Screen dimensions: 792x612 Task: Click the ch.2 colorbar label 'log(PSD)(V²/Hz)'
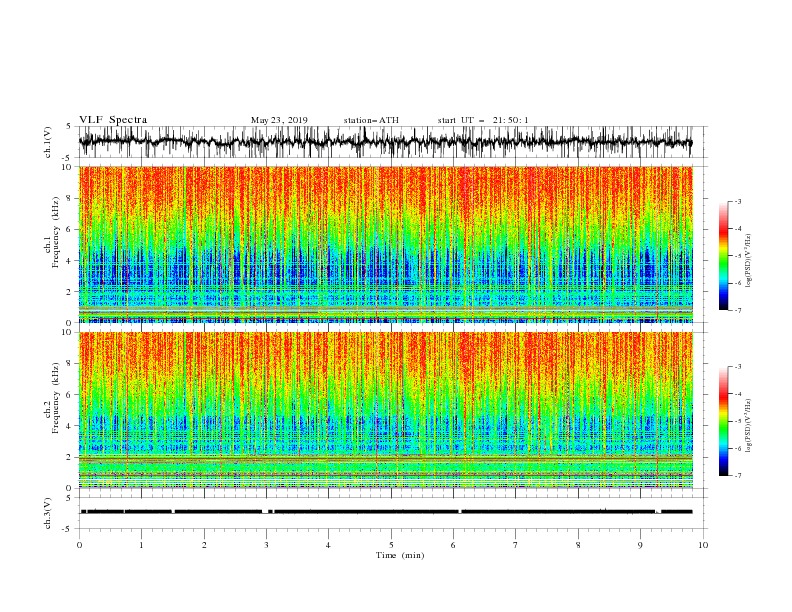[x=749, y=426]
